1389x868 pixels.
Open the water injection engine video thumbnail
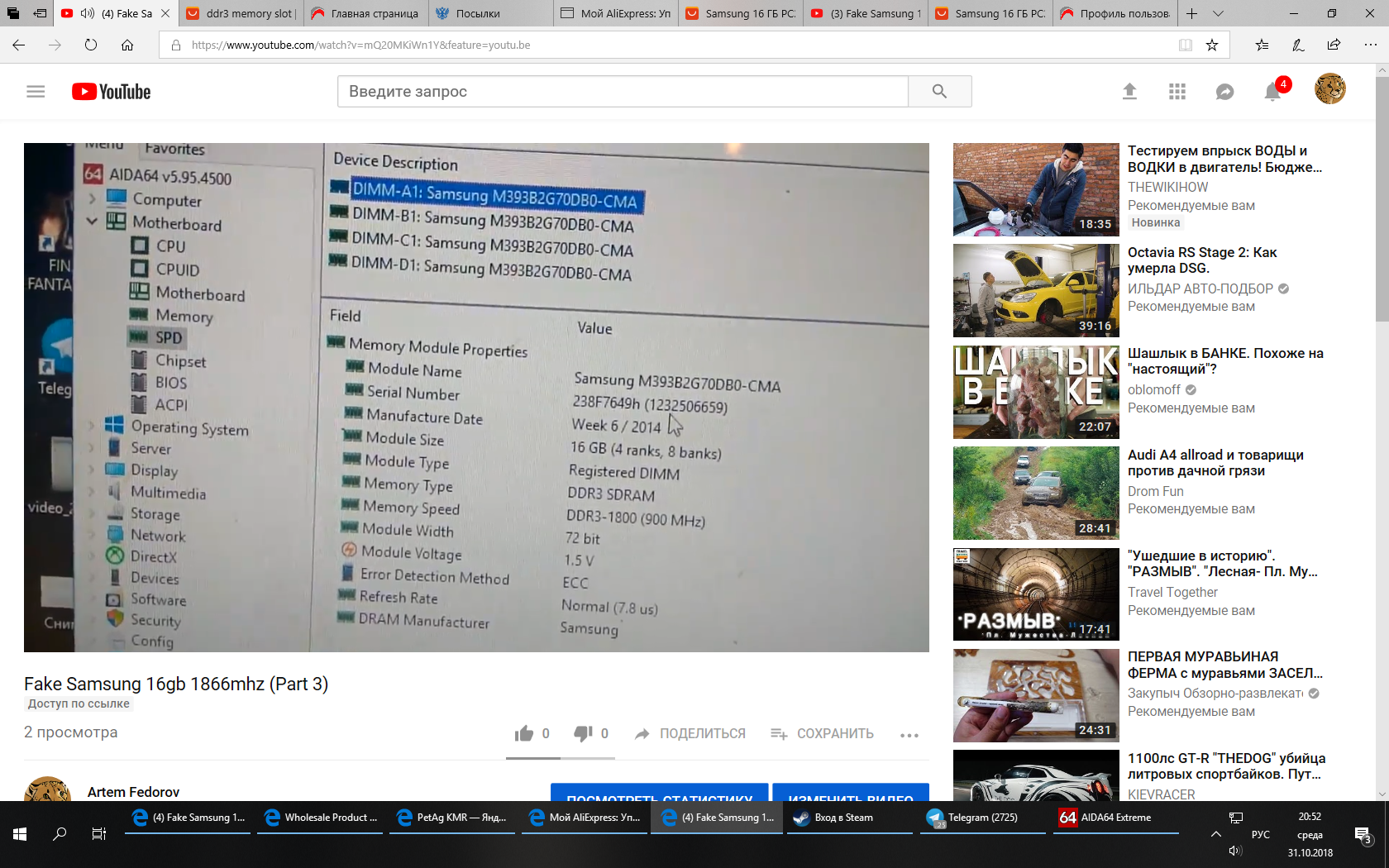pos(1036,189)
